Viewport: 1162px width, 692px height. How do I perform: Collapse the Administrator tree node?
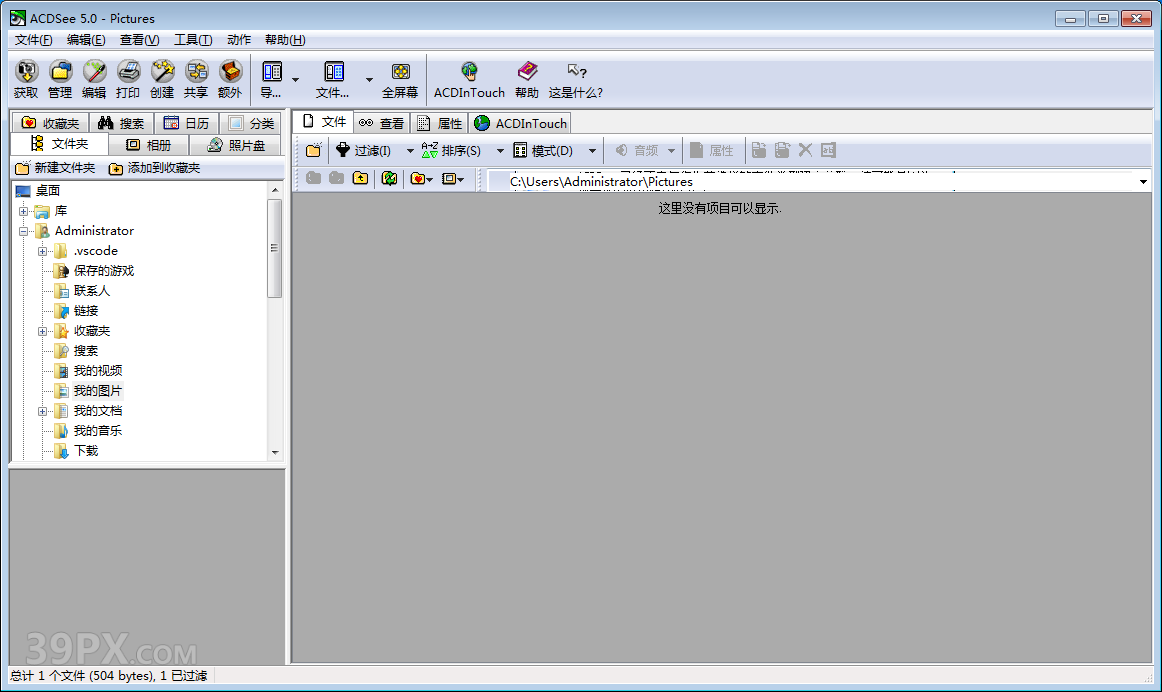coord(22,230)
